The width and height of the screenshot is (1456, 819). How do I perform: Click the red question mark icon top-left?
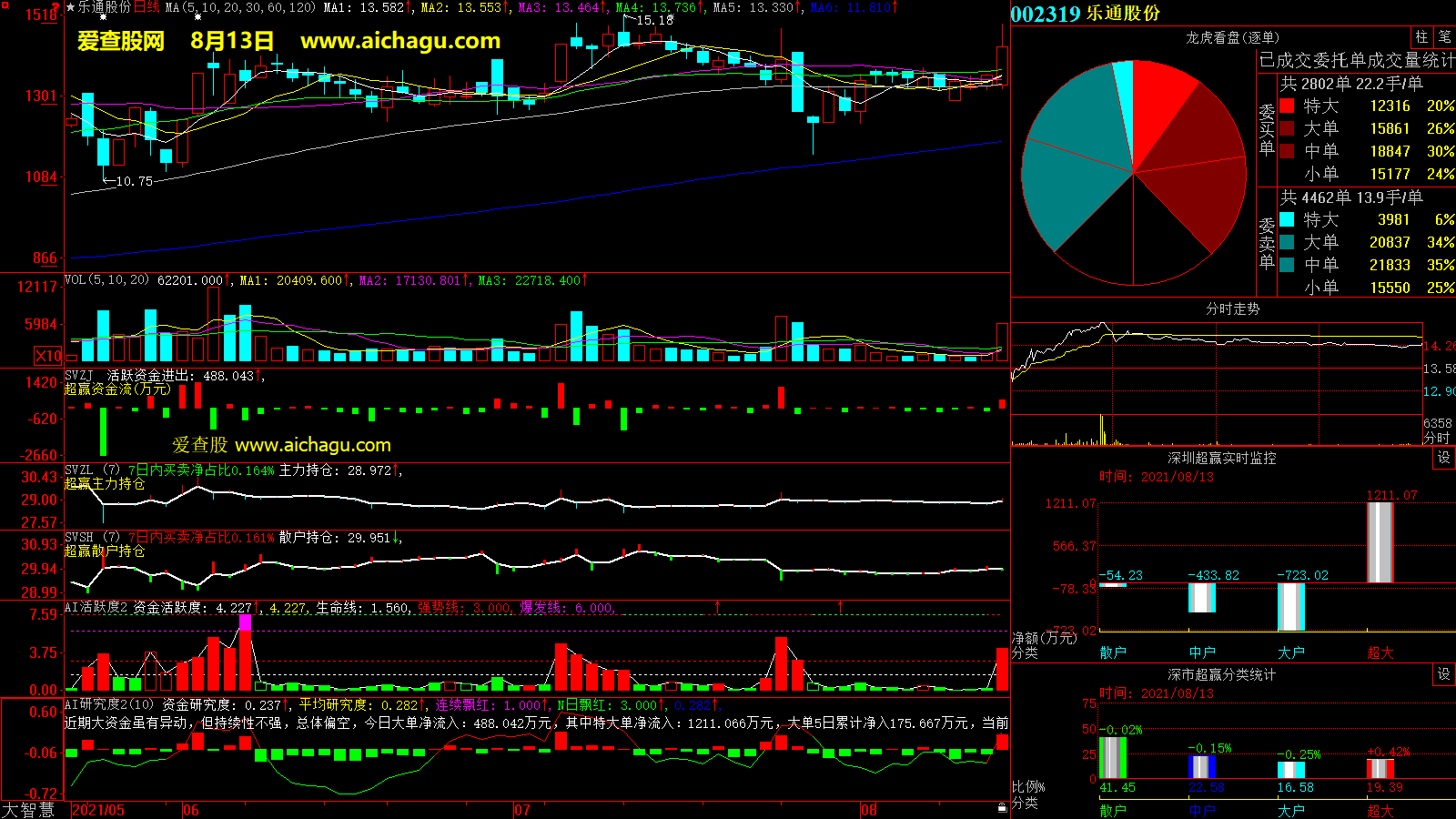(x=56, y=7)
